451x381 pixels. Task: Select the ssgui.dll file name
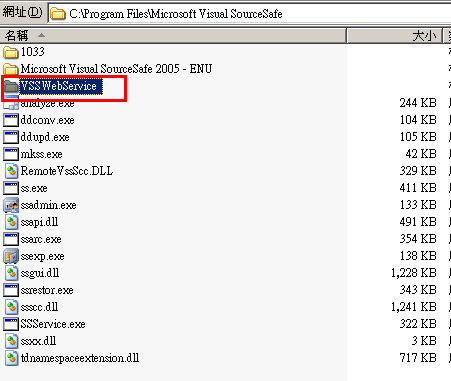point(40,273)
